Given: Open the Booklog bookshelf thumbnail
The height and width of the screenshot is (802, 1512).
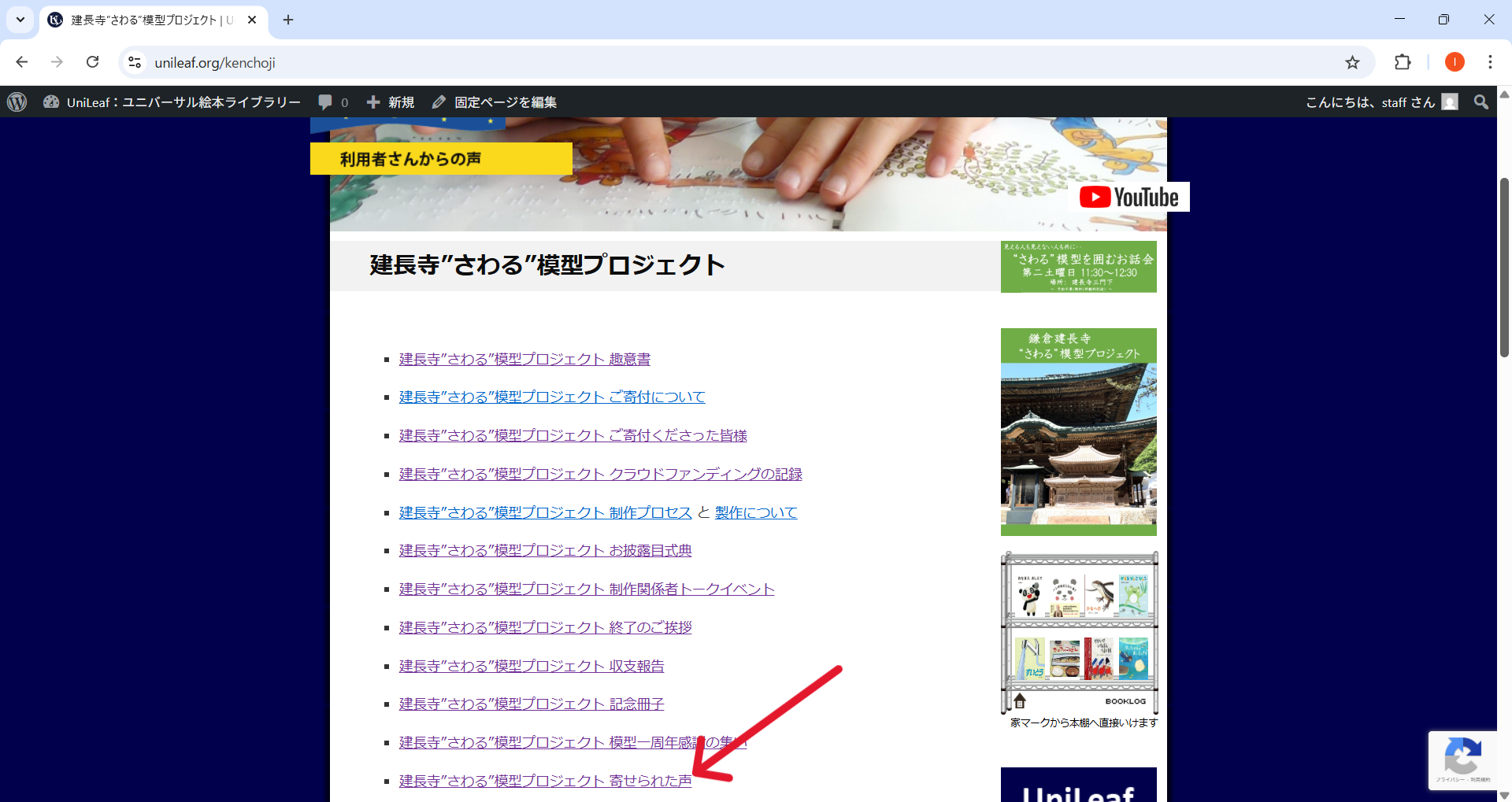Looking at the screenshot, I should click(x=1079, y=632).
